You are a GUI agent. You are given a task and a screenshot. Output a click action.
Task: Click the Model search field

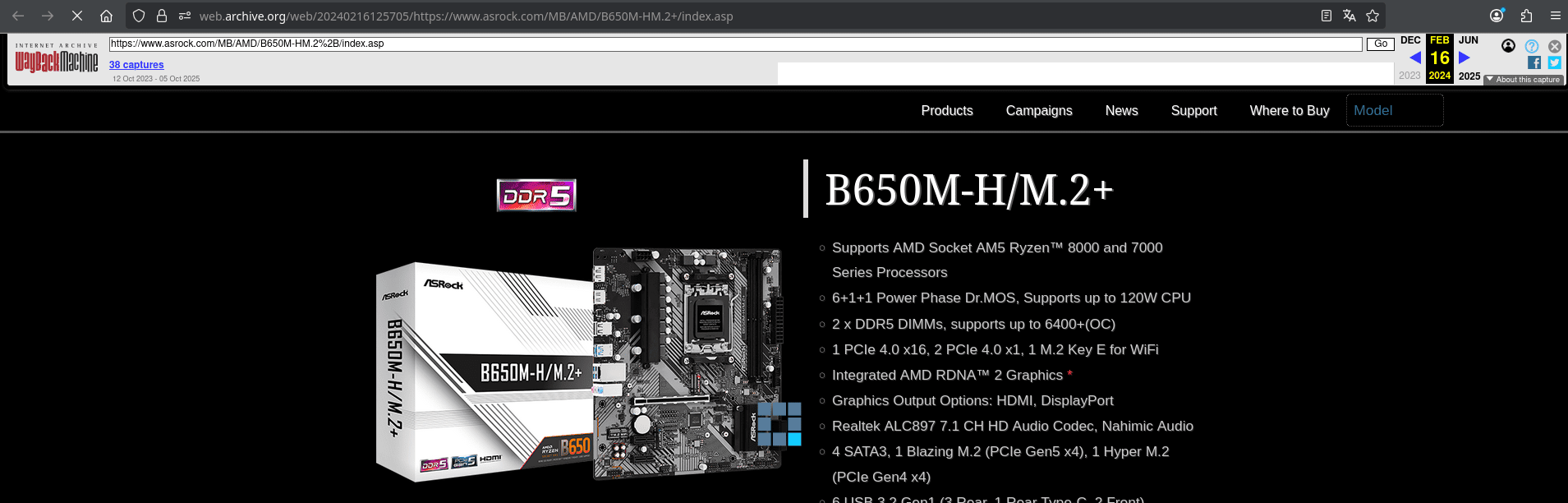pos(1395,110)
